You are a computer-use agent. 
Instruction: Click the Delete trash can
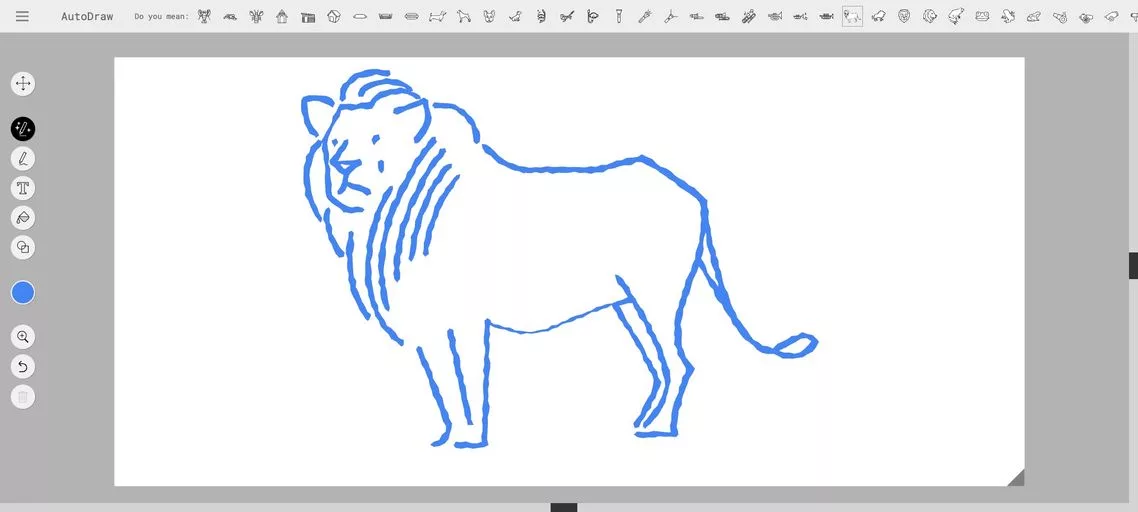tap(23, 397)
